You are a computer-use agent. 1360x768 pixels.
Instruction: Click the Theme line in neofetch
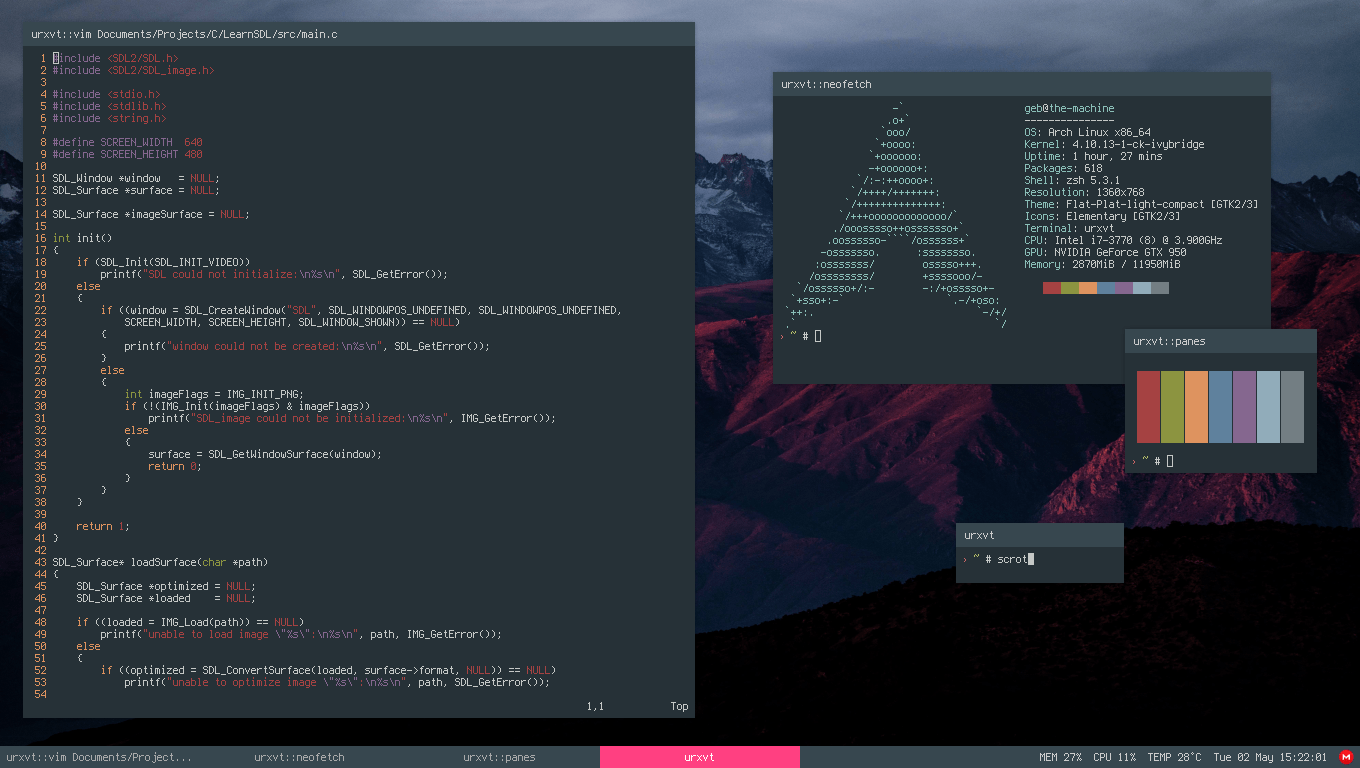tap(1141, 204)
